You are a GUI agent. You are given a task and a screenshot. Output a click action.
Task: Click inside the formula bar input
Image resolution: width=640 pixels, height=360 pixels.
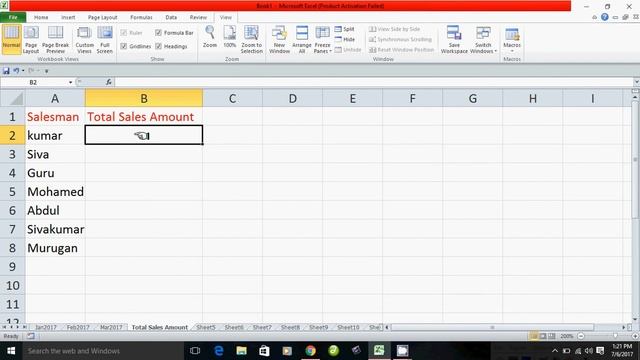(x=373, y=82)
